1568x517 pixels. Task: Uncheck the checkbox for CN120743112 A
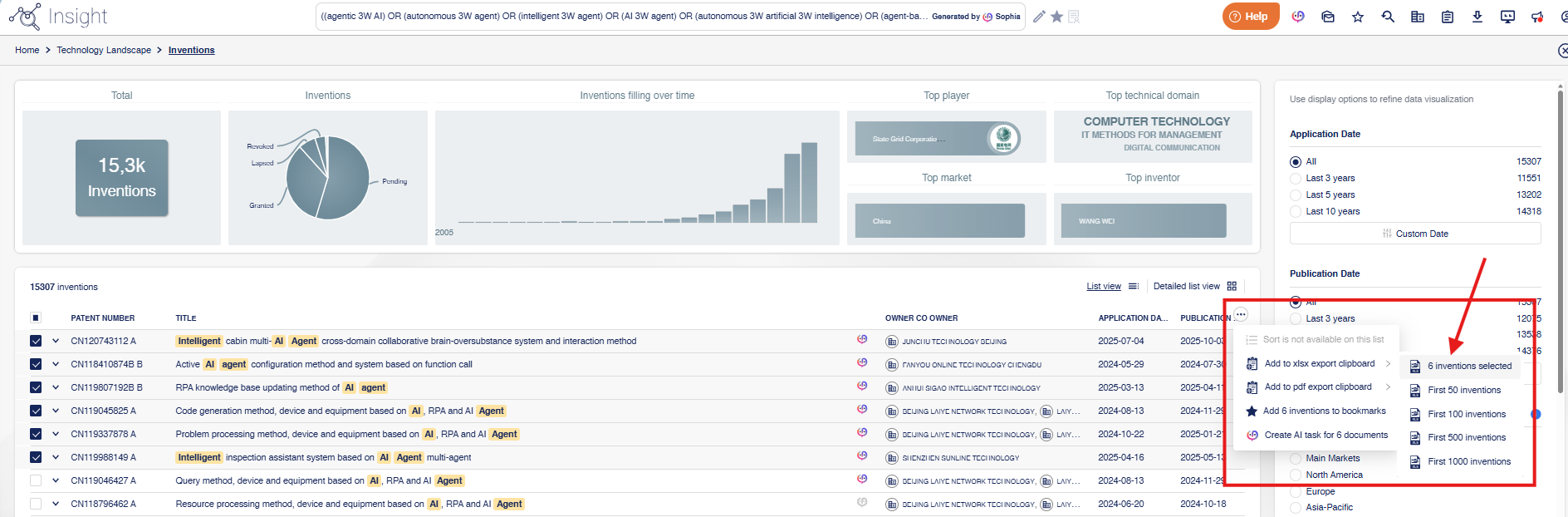(36, 341)
